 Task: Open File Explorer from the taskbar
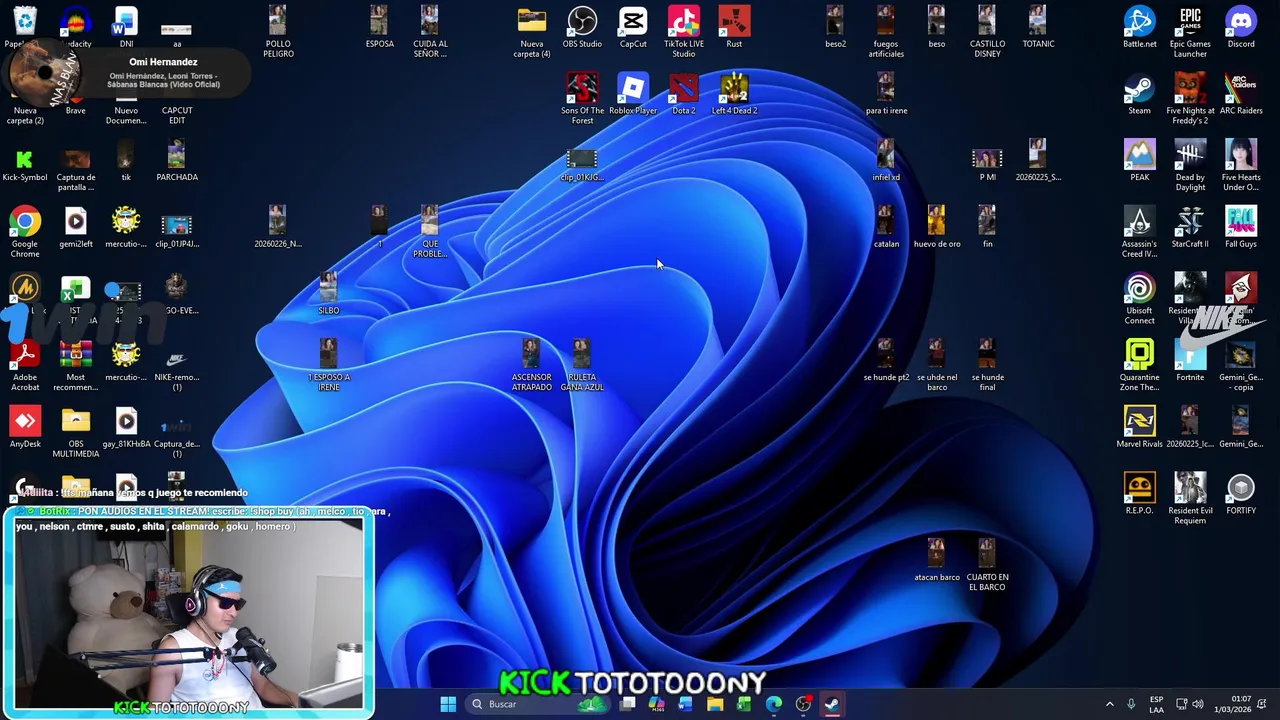pos(715,704)
